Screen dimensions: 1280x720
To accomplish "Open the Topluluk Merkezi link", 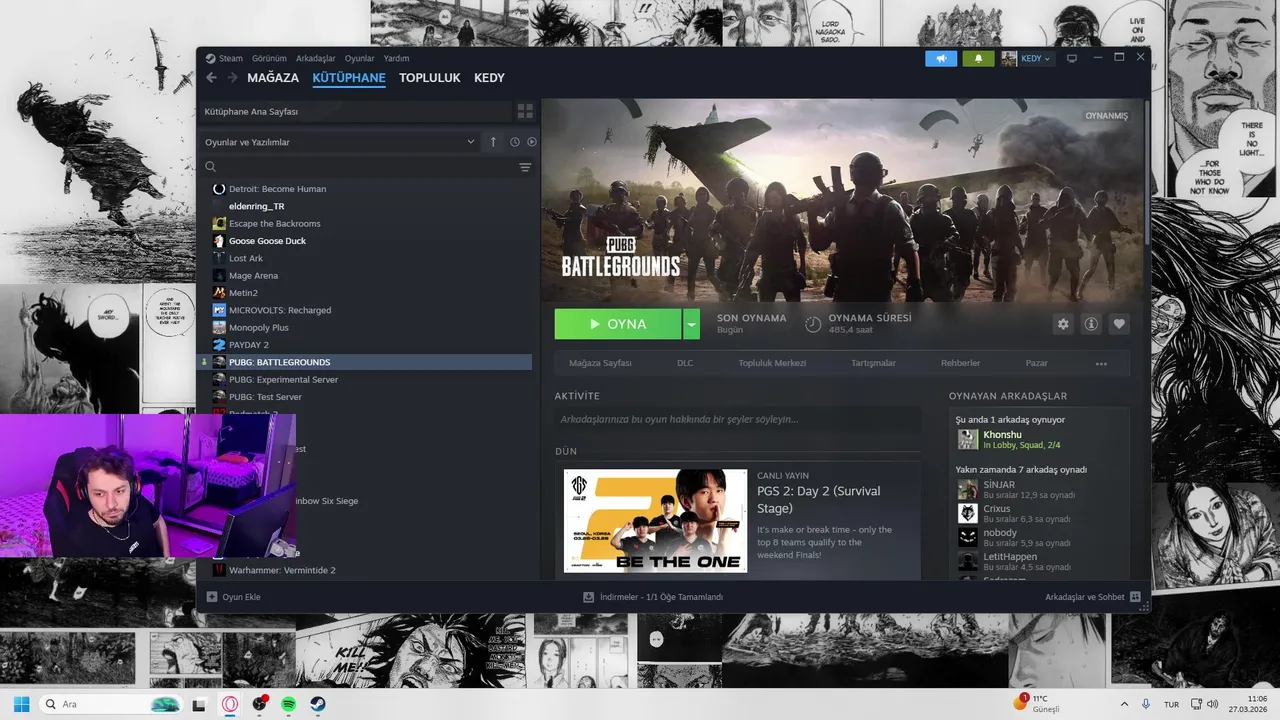I will (x=772, y=363).
